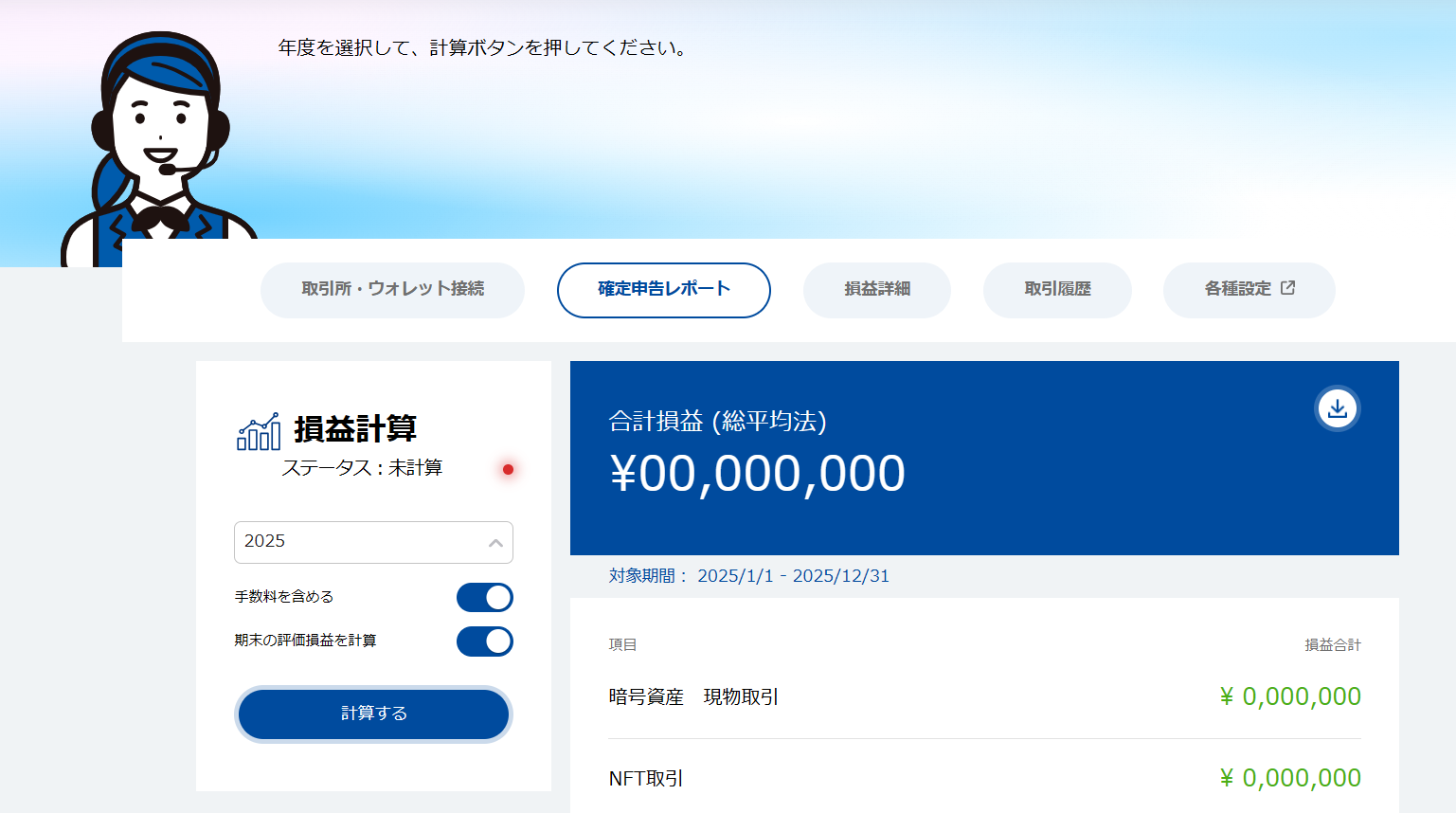Click 手数料を含める label
Viewport: 1456px width, 813px height.
pos(284,597)
